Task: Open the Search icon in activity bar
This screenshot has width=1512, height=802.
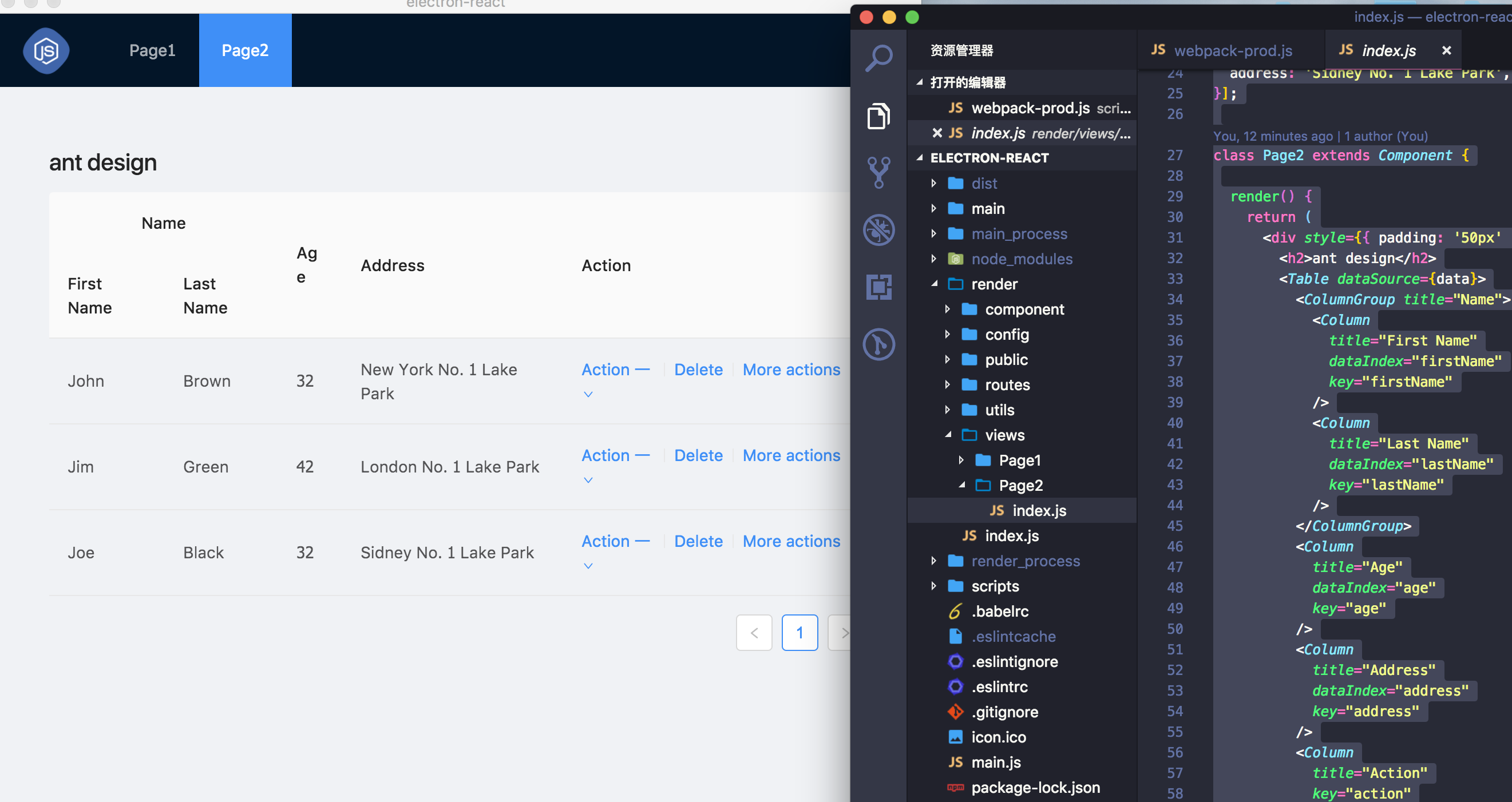Action: 878,58
